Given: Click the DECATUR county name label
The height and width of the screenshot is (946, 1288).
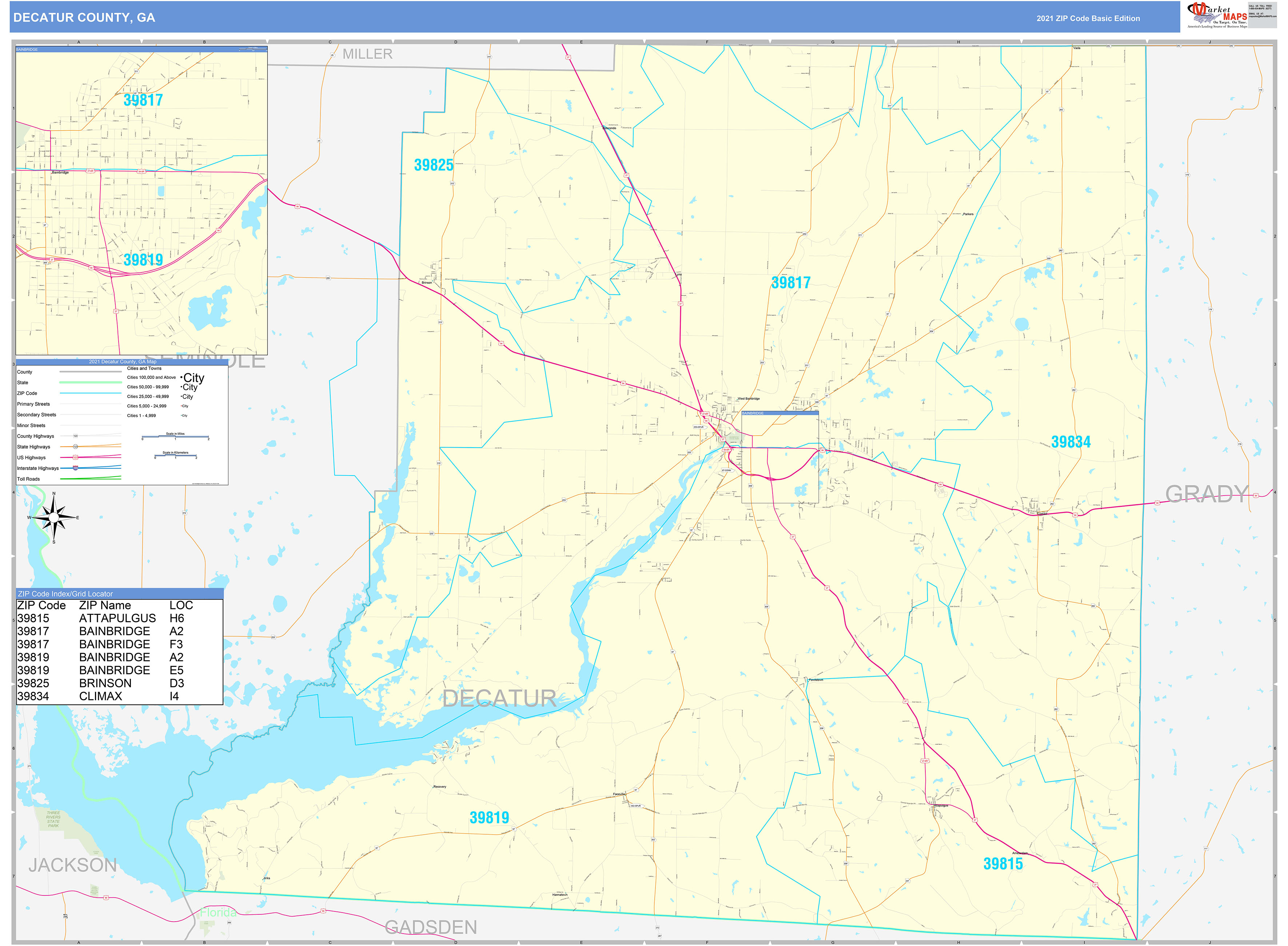Looking at the screenshot, I should coord(499,698).
